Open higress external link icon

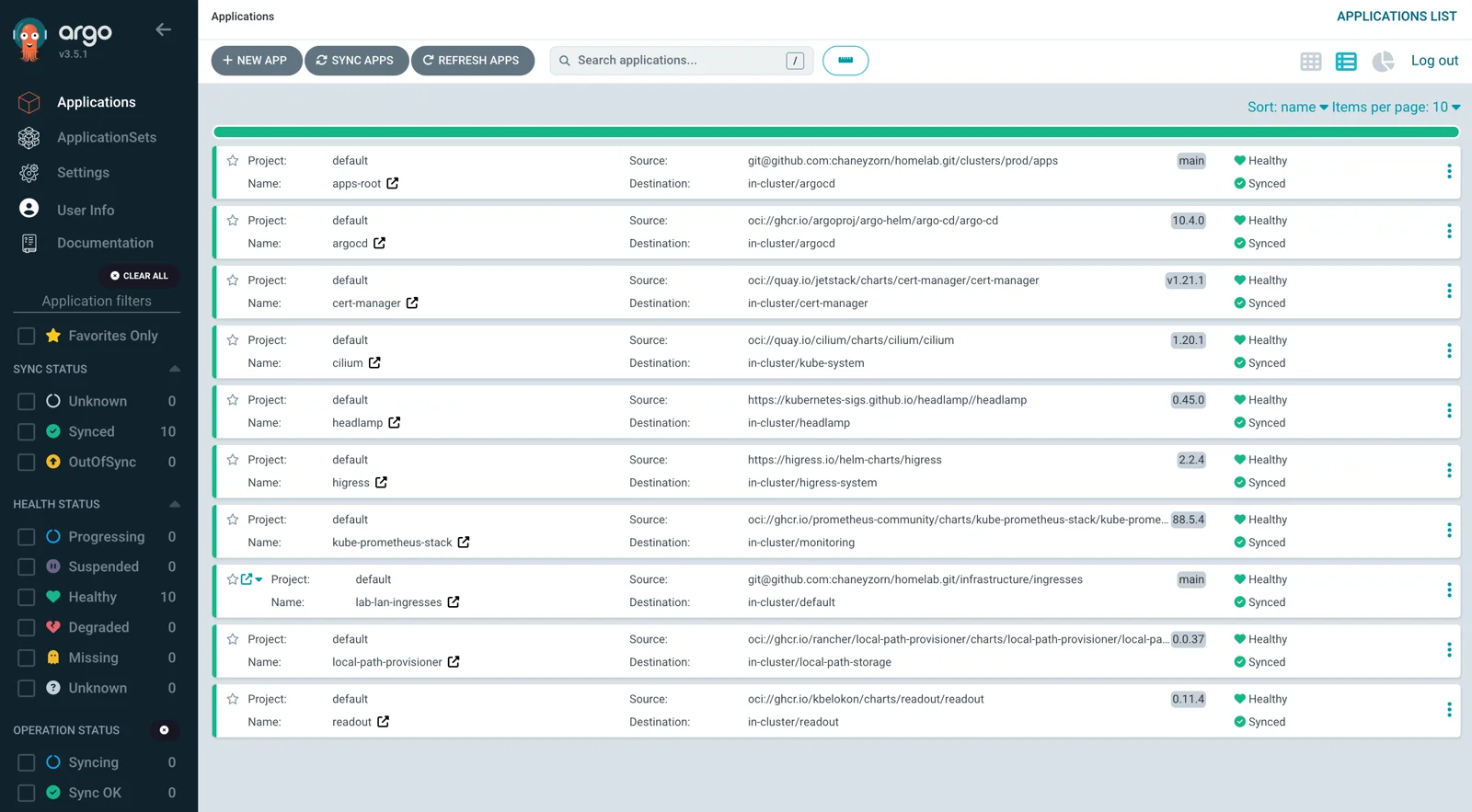[381, 482]
